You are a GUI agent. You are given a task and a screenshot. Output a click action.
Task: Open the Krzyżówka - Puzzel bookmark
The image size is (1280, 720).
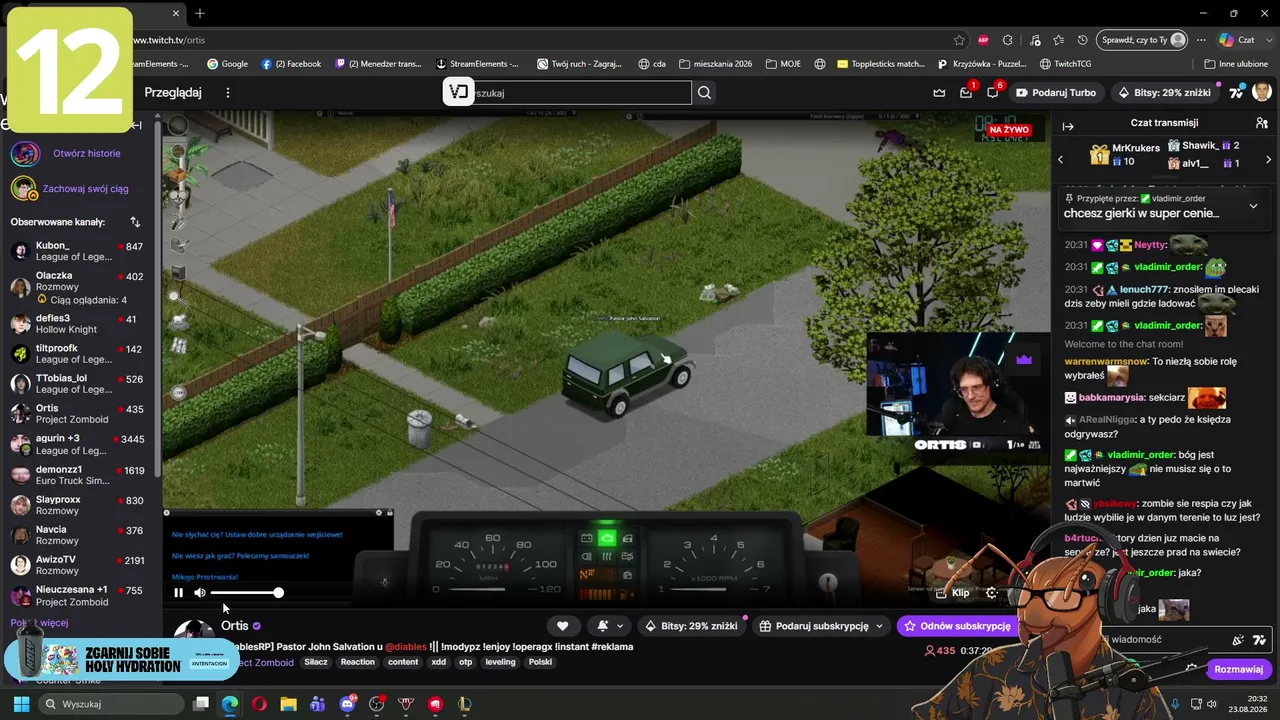click(982, 64)
